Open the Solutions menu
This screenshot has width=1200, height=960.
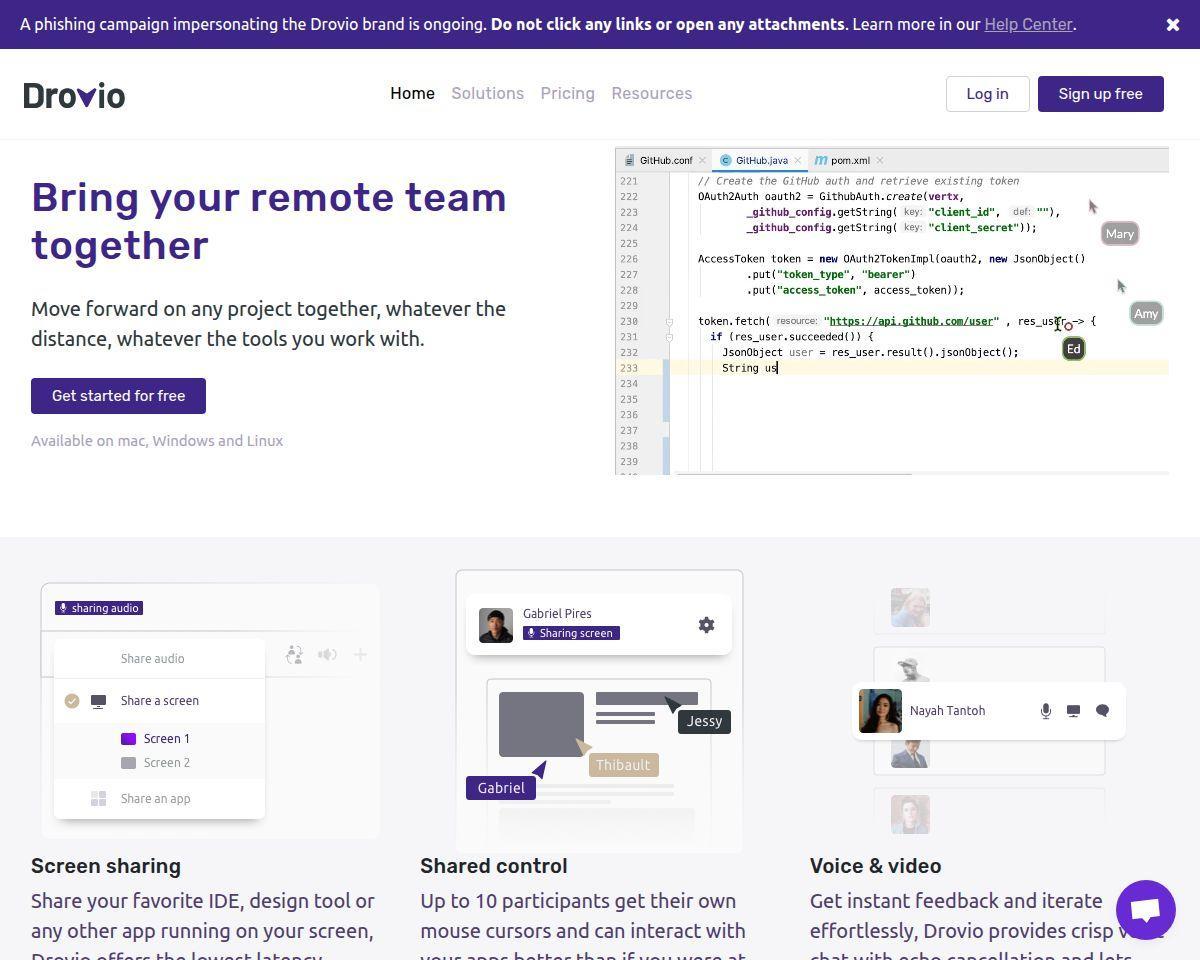[x=487, y=93]
